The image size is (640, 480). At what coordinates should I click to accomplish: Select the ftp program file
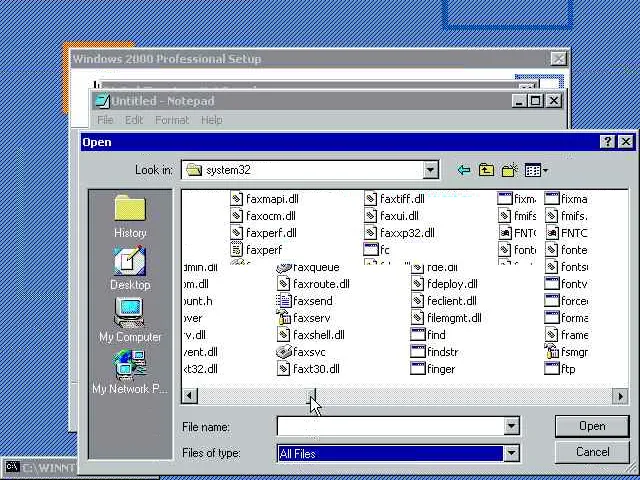click(560, 369)
